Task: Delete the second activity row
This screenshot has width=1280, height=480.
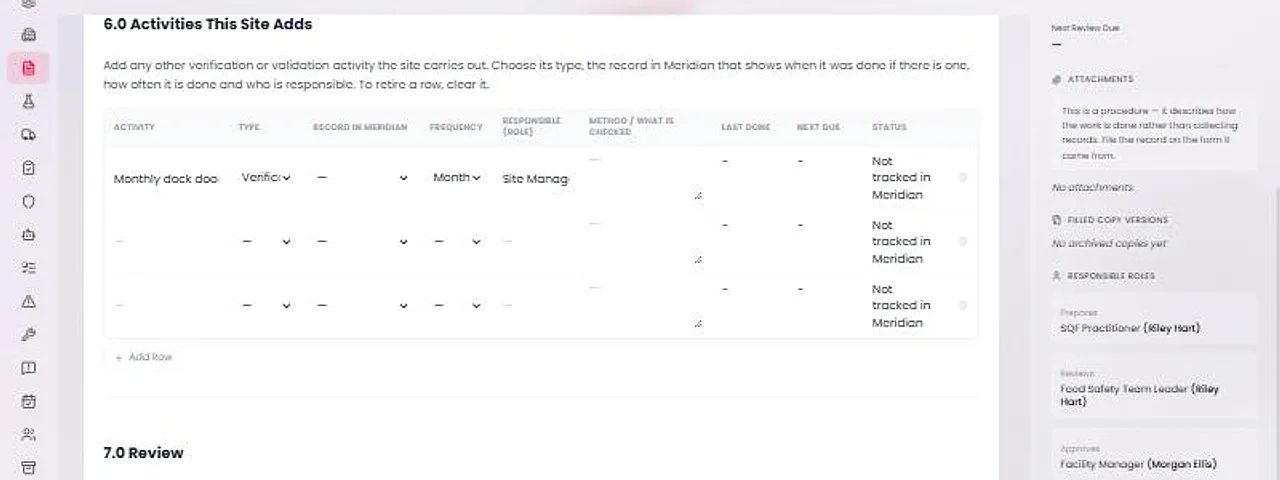Action: coord(963,241)
